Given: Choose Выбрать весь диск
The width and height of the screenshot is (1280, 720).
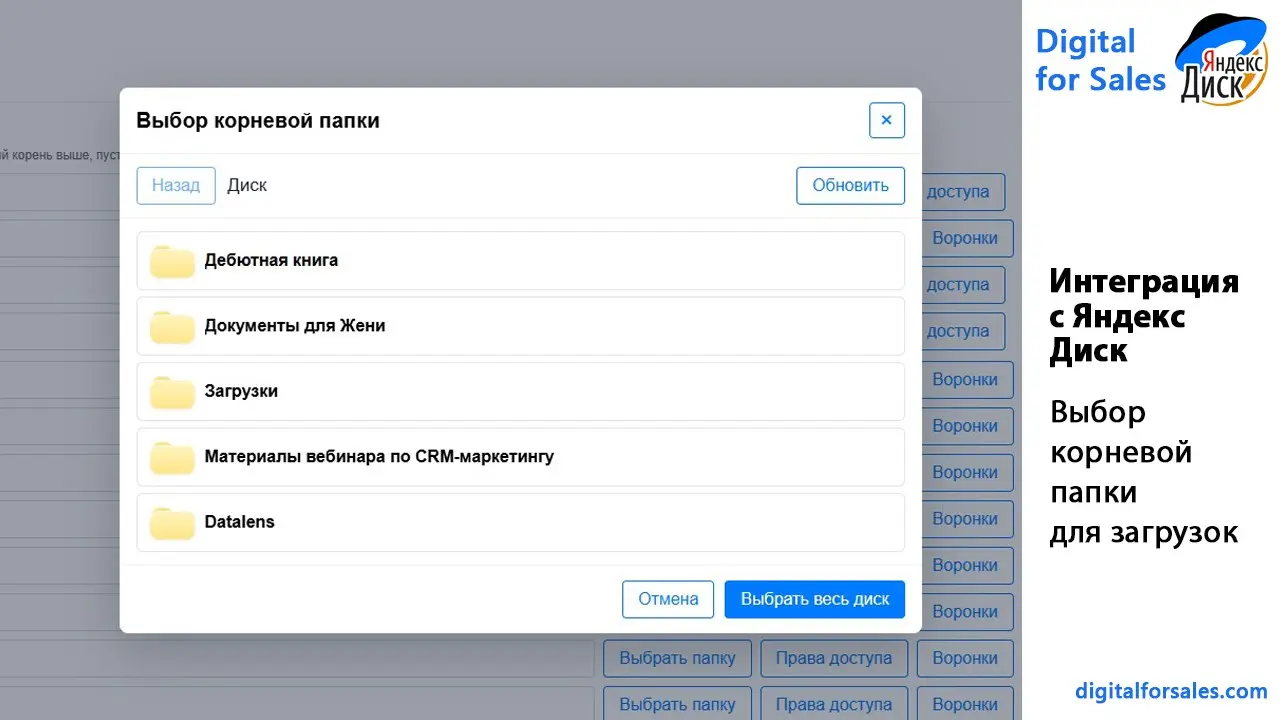Looking at the screenshot, I should coord(815,599).
